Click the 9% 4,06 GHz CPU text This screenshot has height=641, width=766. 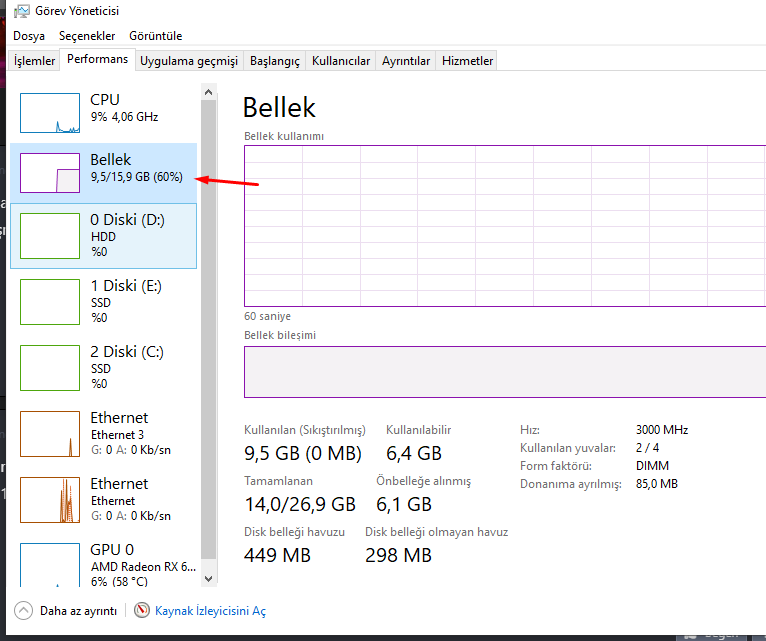pyautogui.click(x=125, y=117)
